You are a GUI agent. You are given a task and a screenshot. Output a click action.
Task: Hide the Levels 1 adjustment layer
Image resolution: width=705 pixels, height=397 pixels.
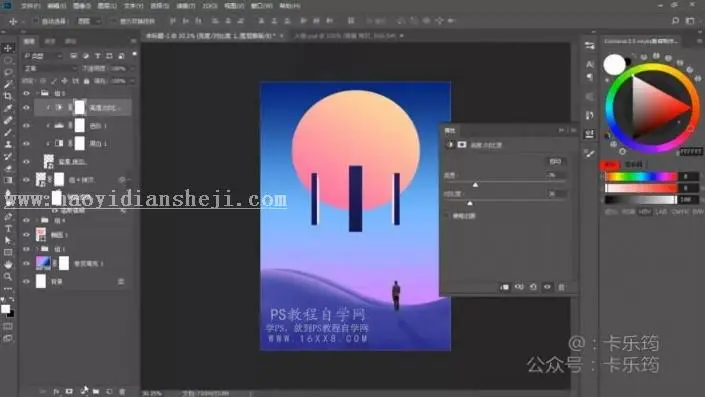coord(27,126)
